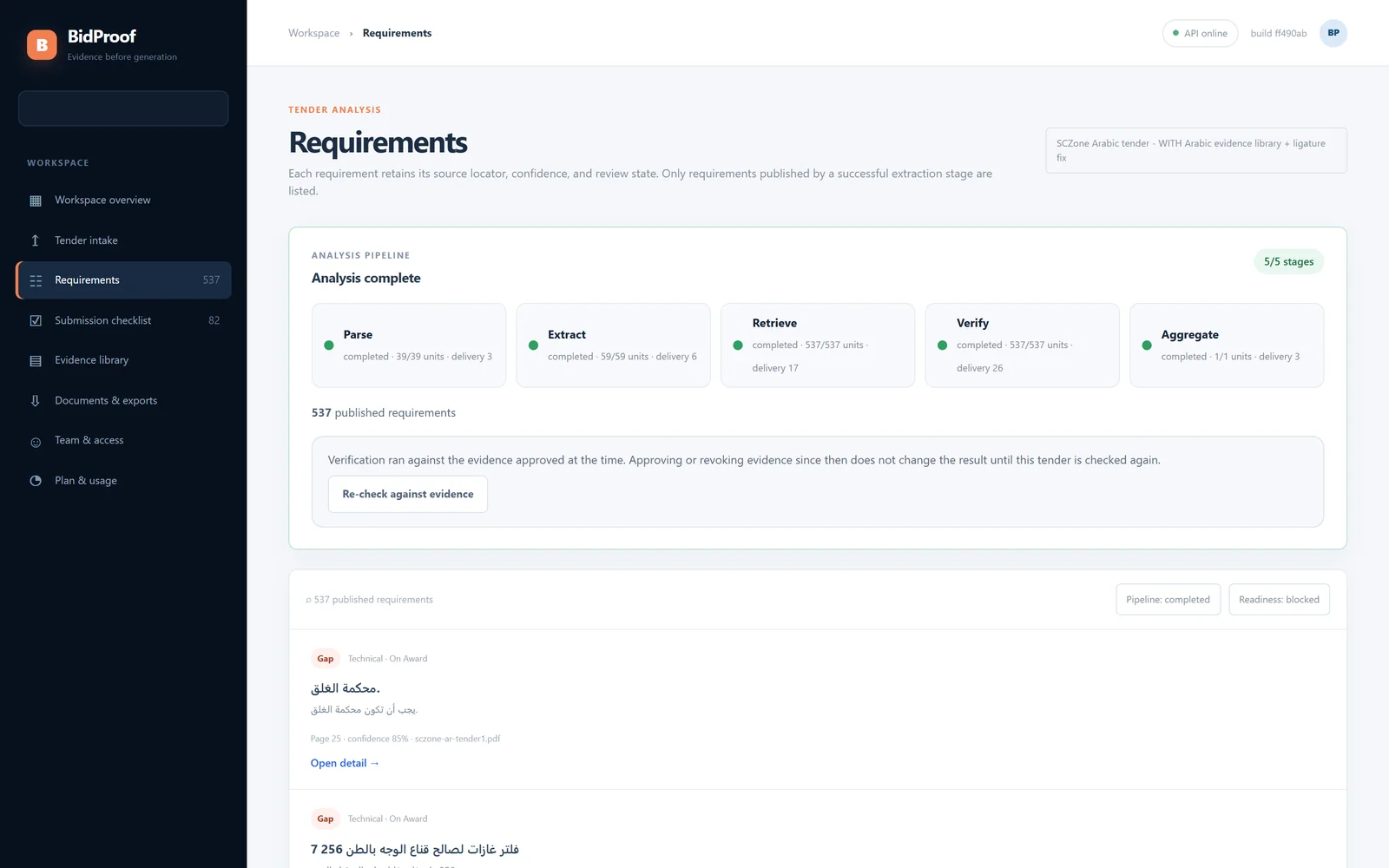The width and height of the screenshot is (1389, 868).
Task: Click Workspace breadcrumb link
Action: coord(314,33)
